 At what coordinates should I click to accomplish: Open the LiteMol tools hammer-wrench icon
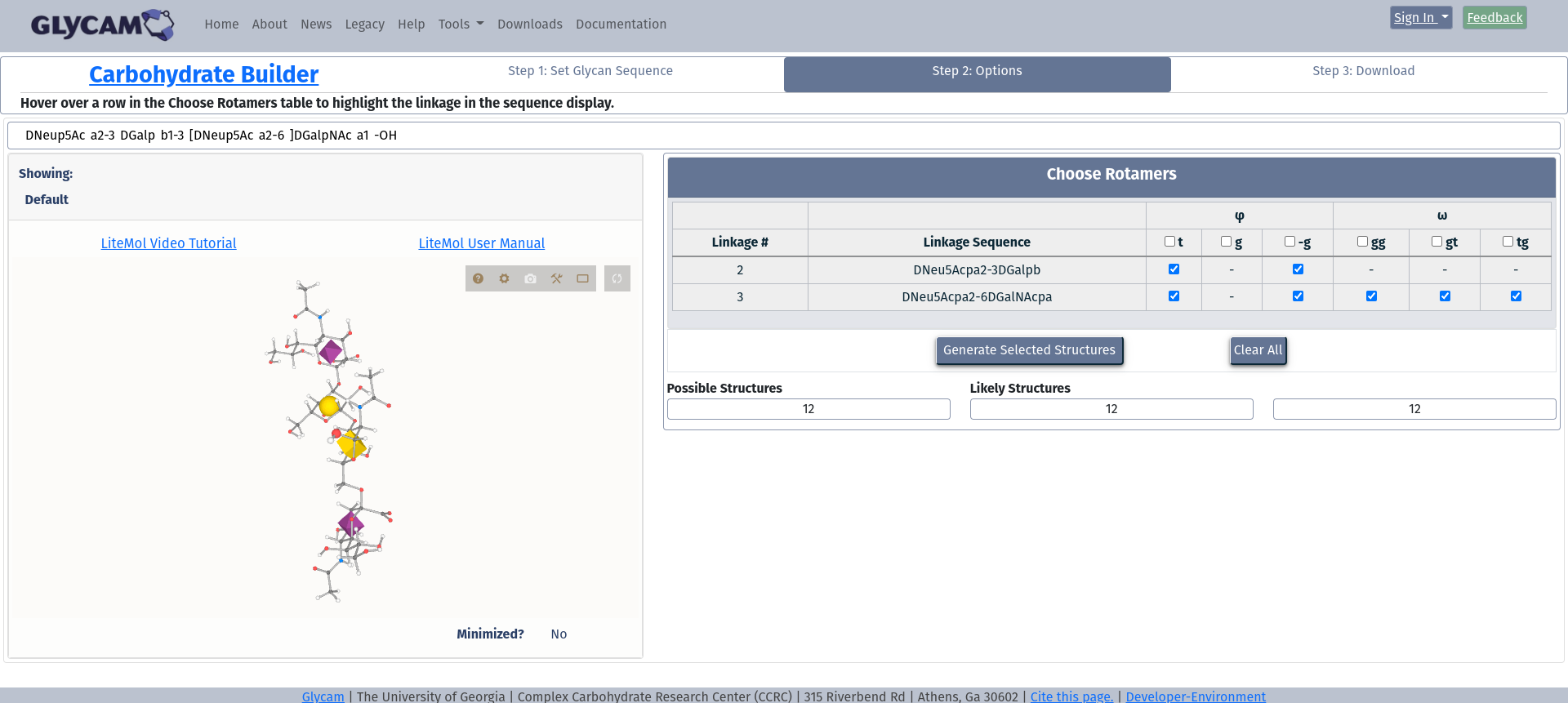(x=557, y=278)
